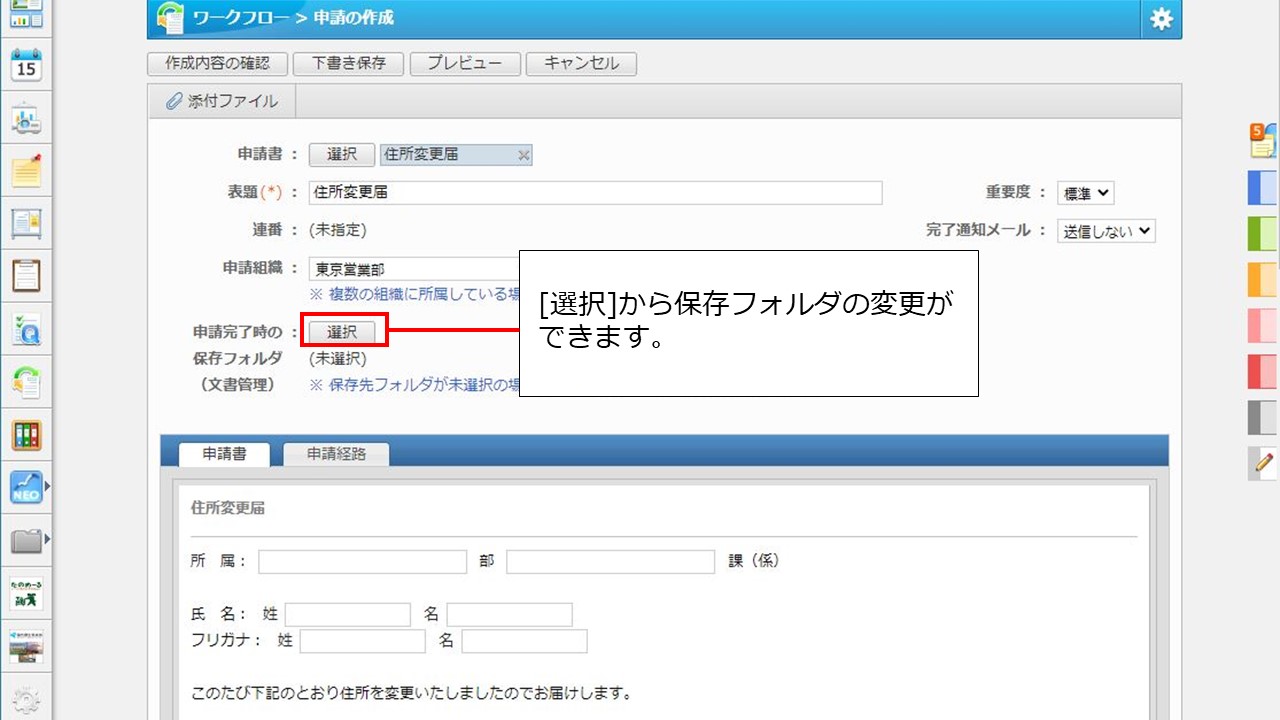
Task: Select the green color tab swatch
Action: pyautogui.click(x=1262, y=233)
